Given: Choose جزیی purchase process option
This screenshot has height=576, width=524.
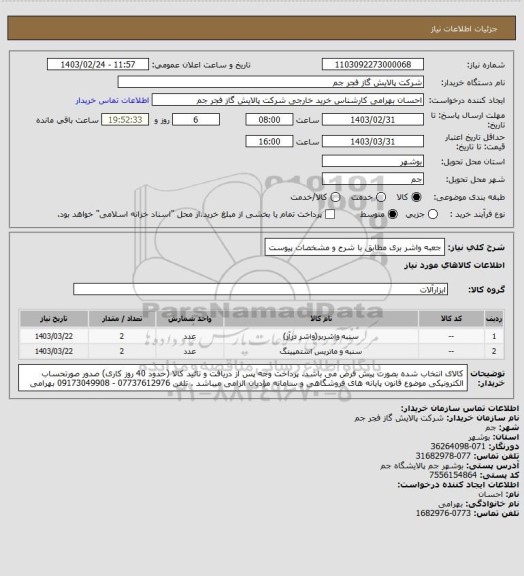Looking at the screenshot, I should point(433,214).
